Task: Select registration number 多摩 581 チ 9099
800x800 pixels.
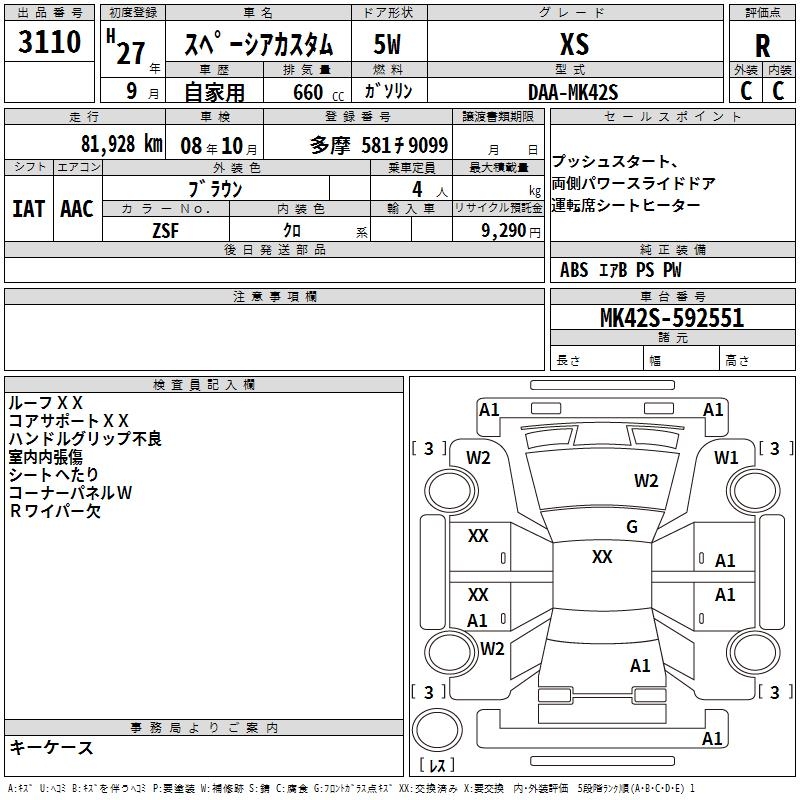Action: point(379,145)
